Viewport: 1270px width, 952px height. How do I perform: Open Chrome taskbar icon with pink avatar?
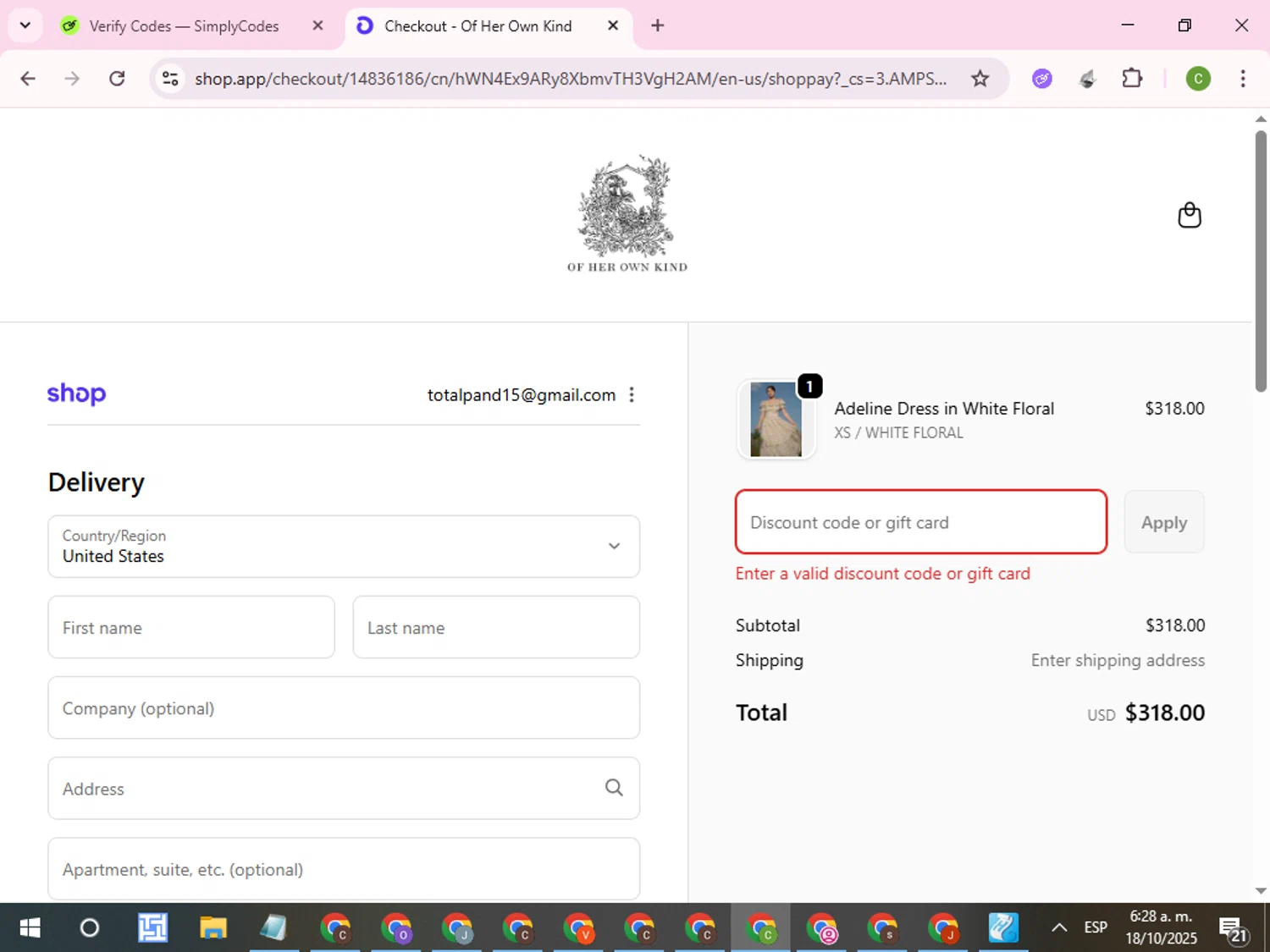(822, 928)
